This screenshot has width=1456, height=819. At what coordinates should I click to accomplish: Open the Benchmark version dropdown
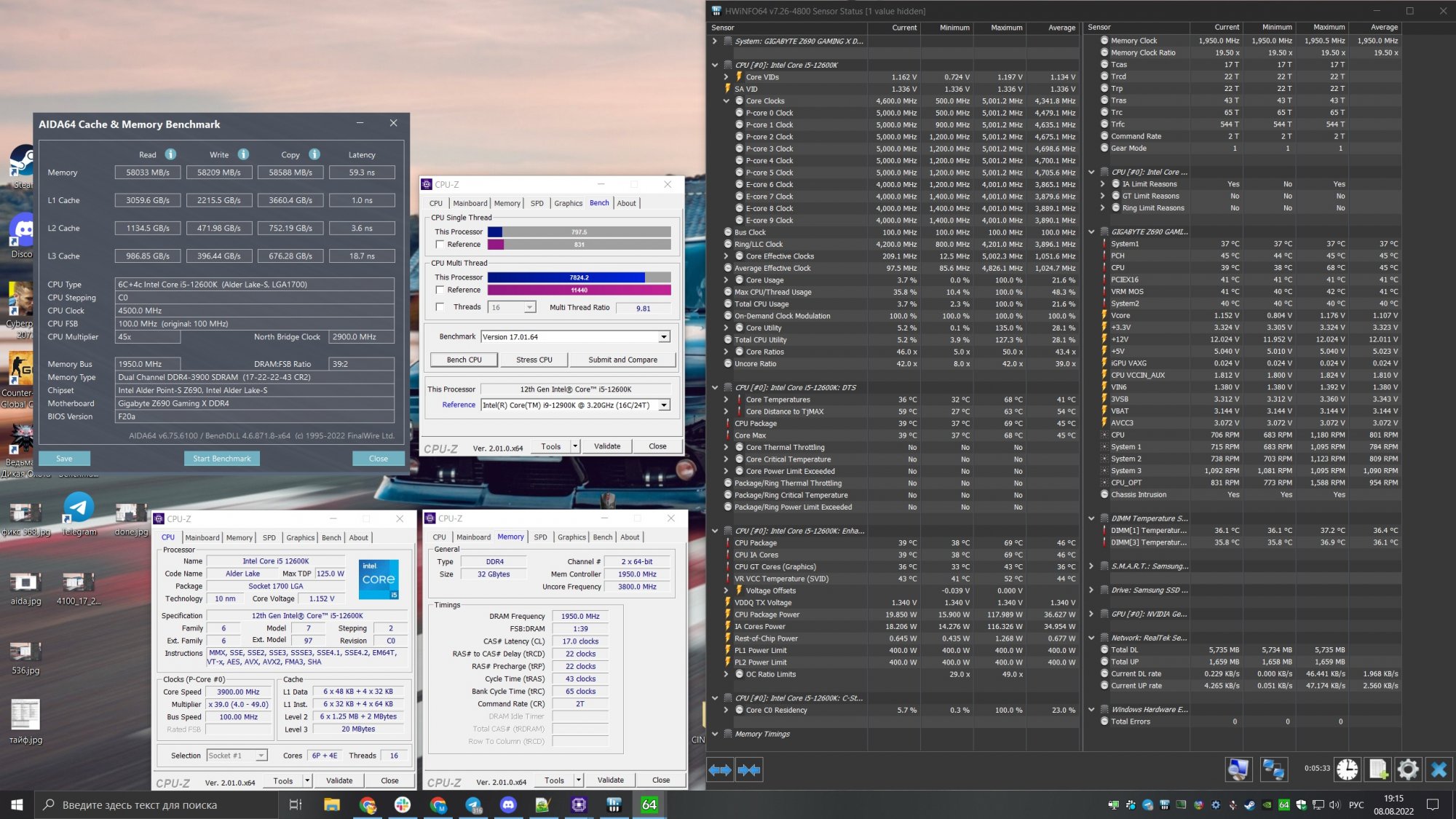(x=664, y=337)
